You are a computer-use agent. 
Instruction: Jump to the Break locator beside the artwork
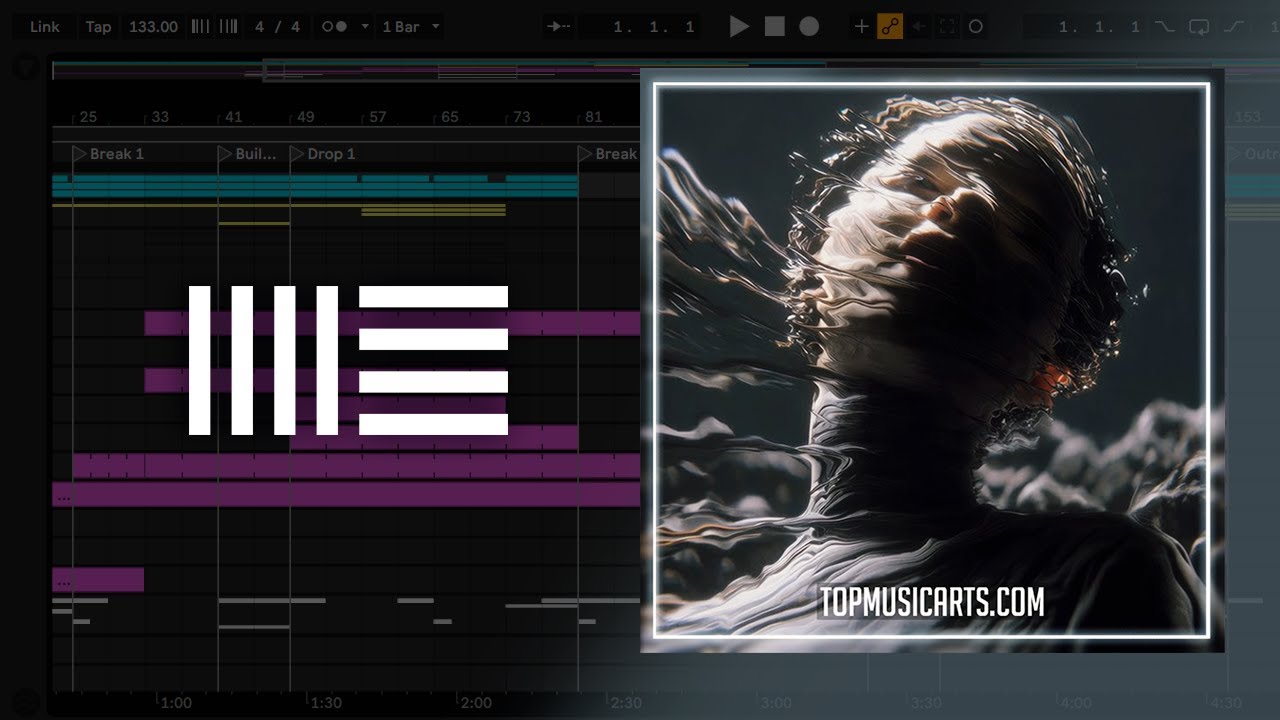[607, 154]
